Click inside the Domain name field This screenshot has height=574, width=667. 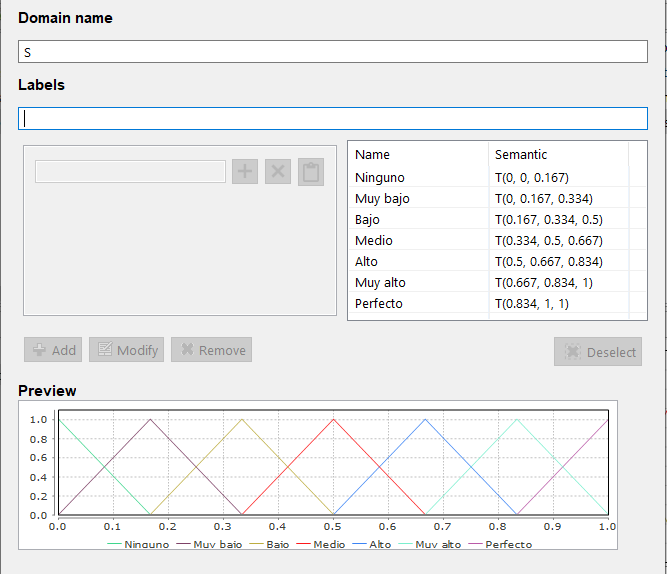(333, 51)
